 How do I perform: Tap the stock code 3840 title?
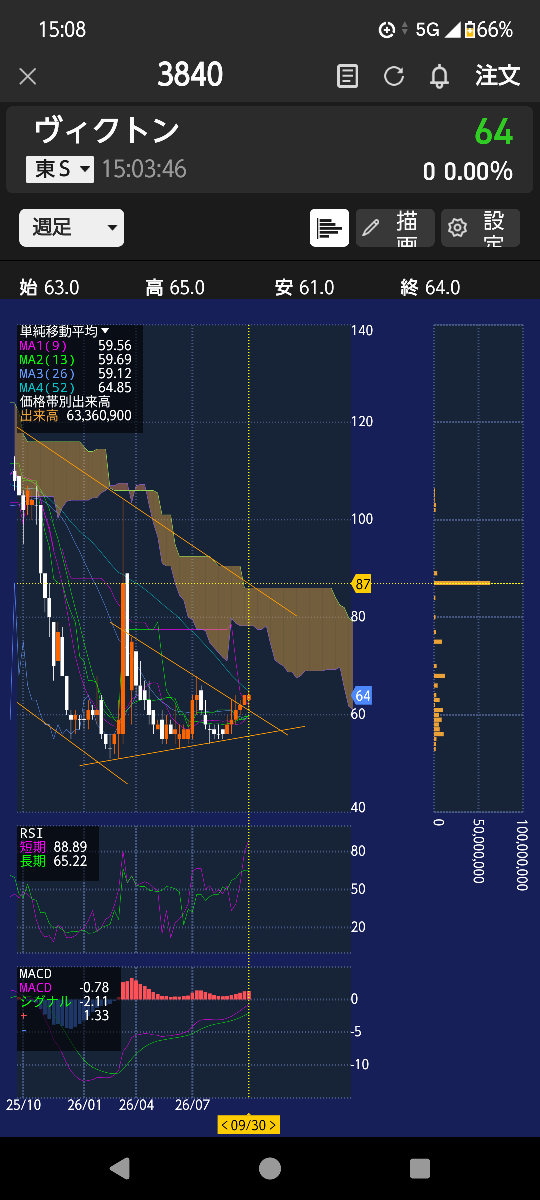coord(190,75)
